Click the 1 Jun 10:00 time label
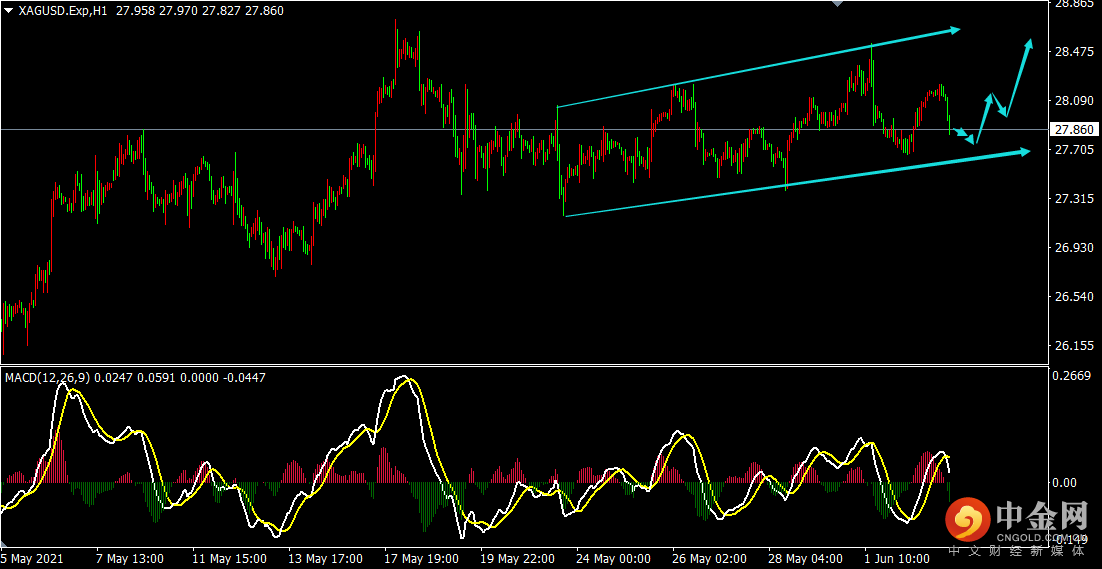Viewport: 1102px width, 569px height. point(896,558)
